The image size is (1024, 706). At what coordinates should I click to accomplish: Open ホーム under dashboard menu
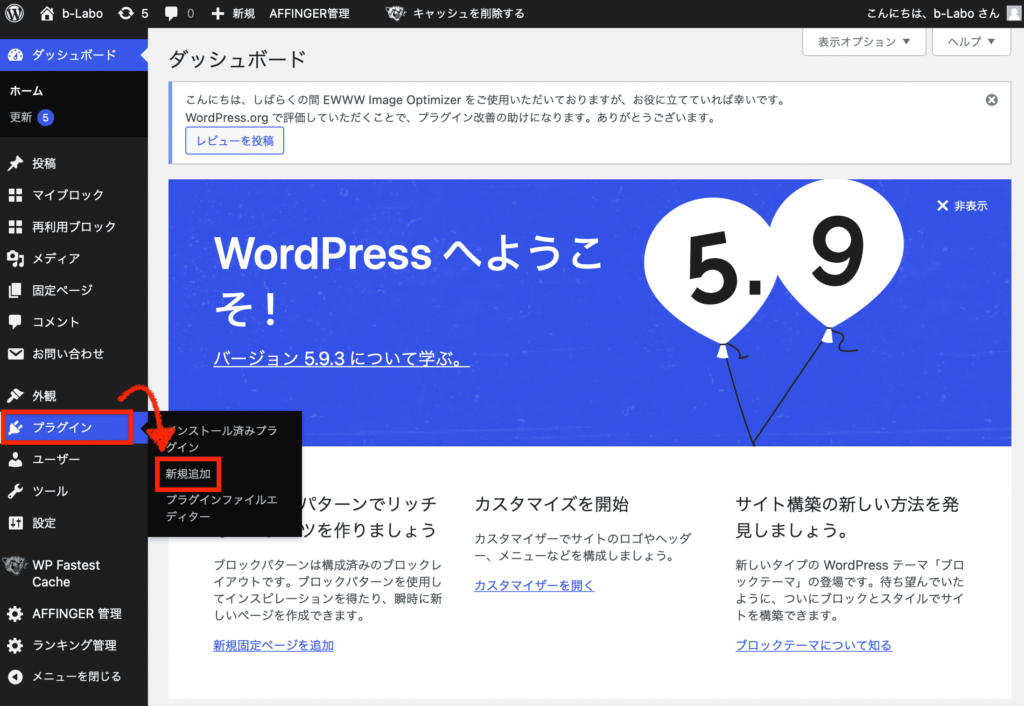(26, 91)
